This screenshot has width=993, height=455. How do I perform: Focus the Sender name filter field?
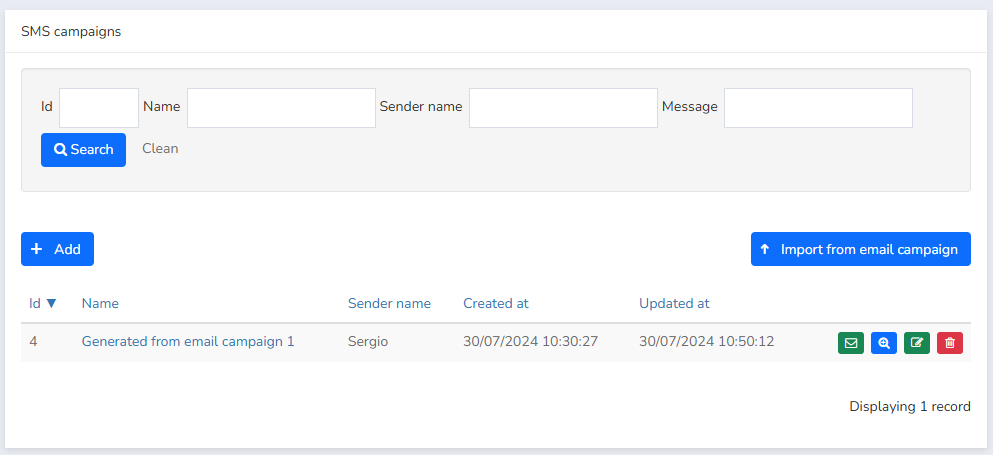[x=563, y=108]
